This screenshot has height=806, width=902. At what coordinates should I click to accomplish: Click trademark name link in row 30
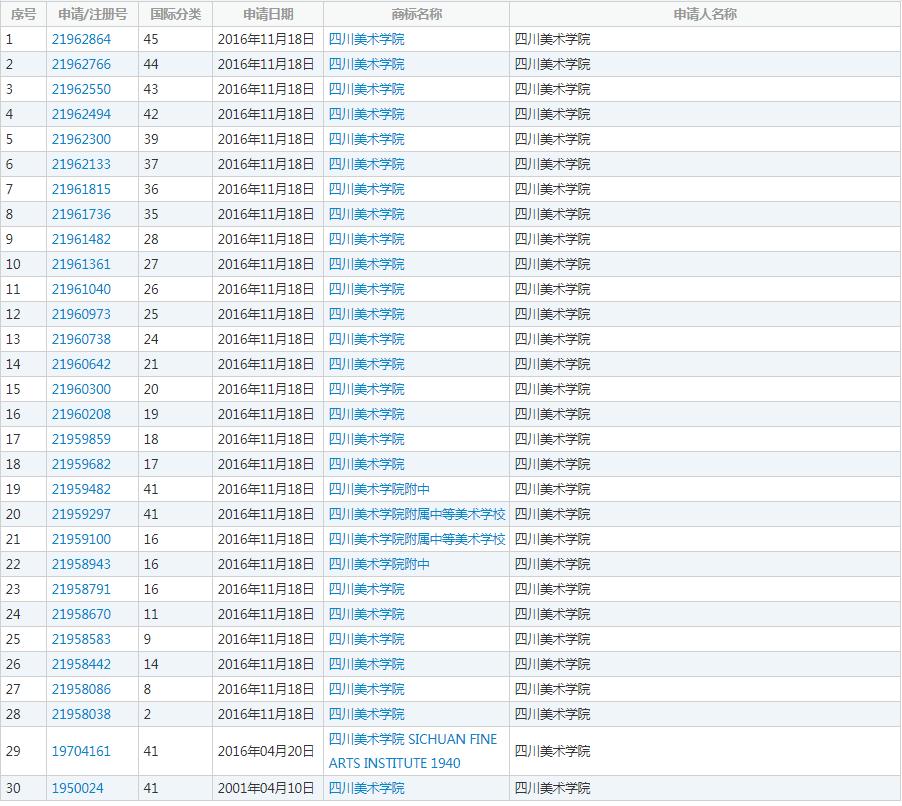pyautogui.click(x=366, y=789)
